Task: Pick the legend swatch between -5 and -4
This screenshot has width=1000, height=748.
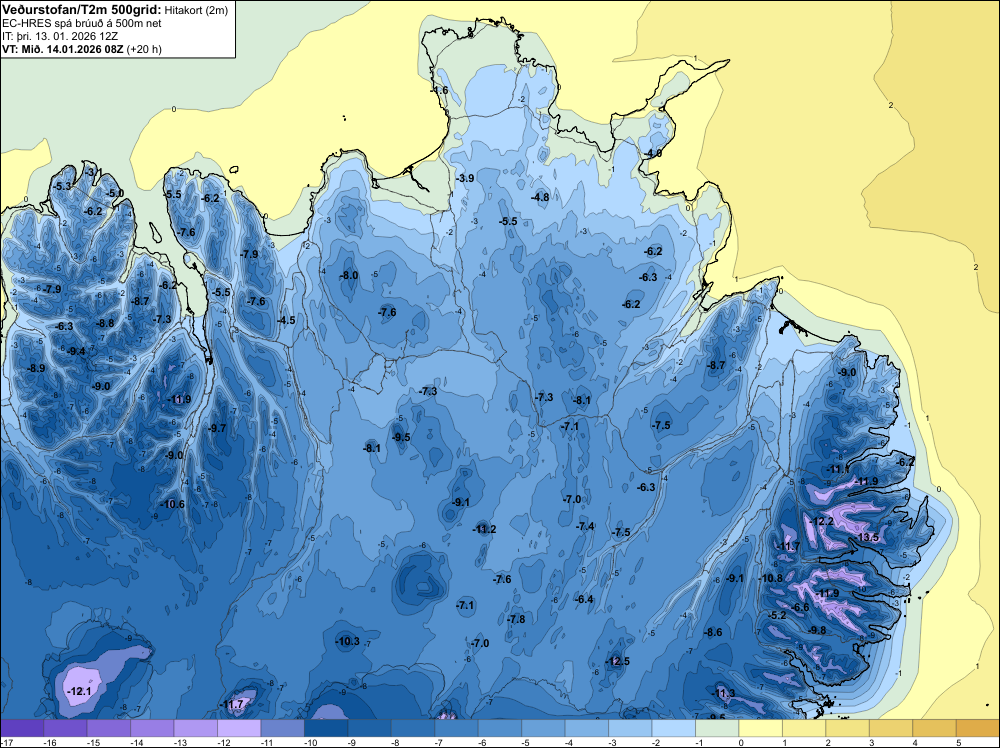Action: tap(543, 728)
